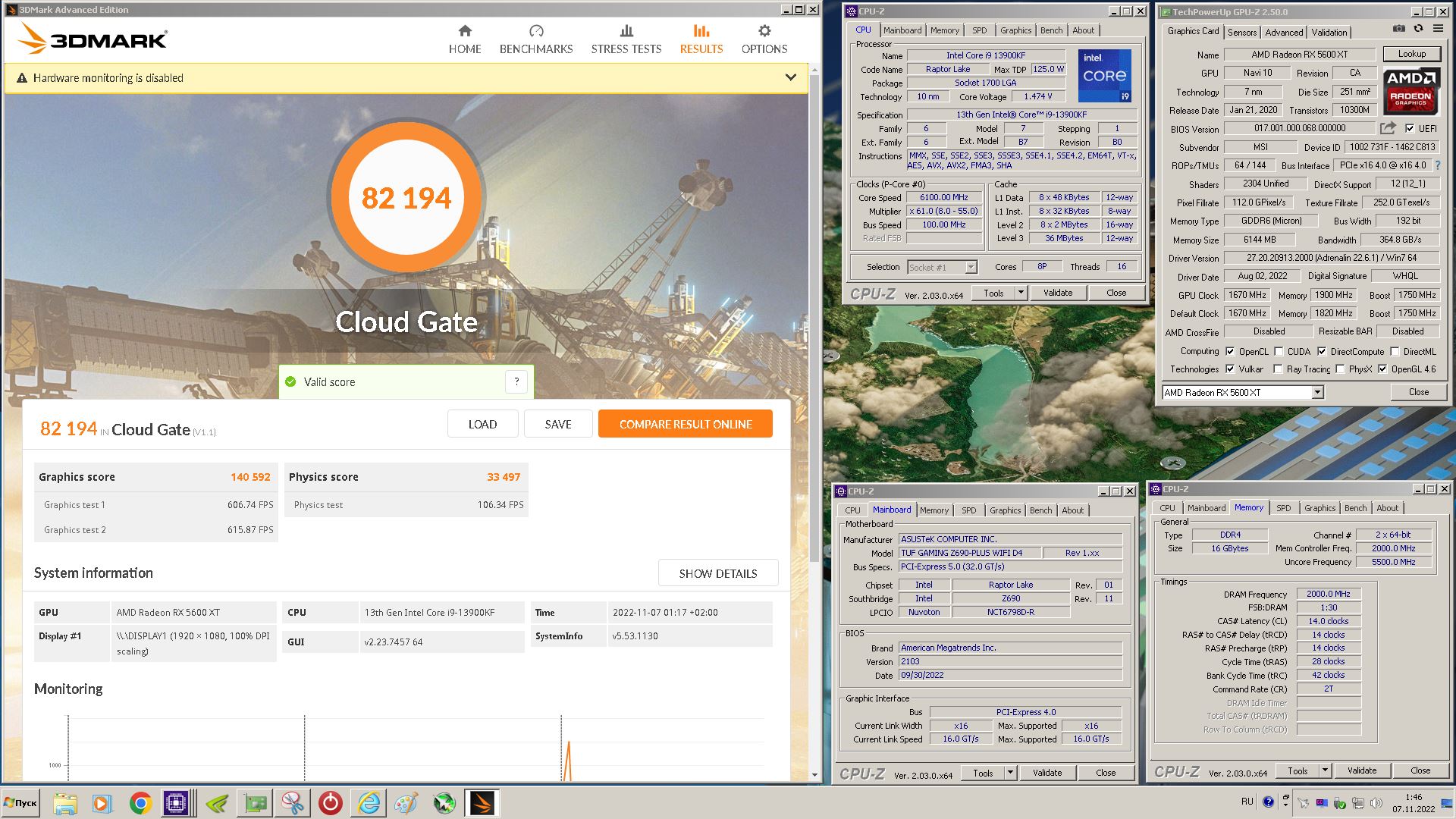This screenshot has height=819, width=1456.
Task: Open Snipping Tool from the taskbar
Action: tap(292, 803)
